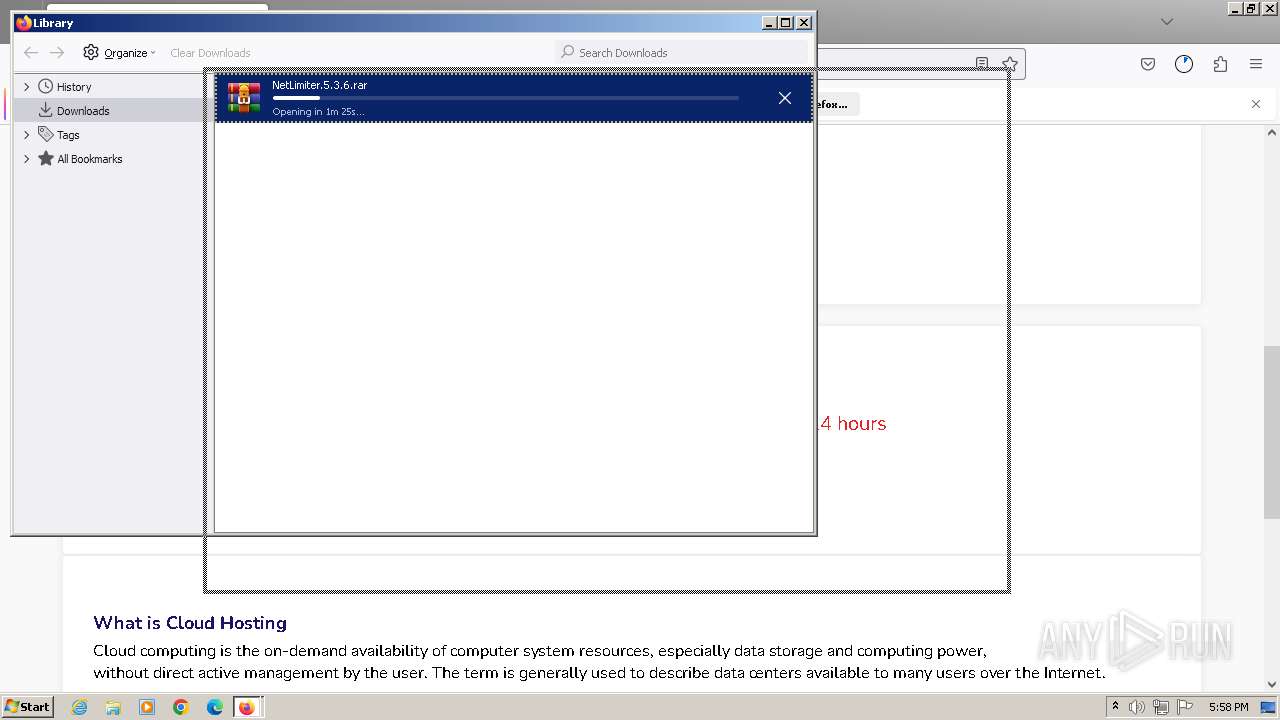Select Downloads in the sidebar
Screen dimensions: 1280x720
[x=83, y=111]
